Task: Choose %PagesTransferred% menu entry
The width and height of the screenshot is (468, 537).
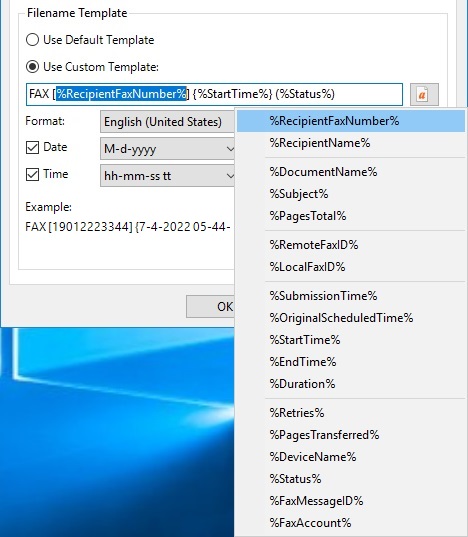Action: (x=351, y=435)
